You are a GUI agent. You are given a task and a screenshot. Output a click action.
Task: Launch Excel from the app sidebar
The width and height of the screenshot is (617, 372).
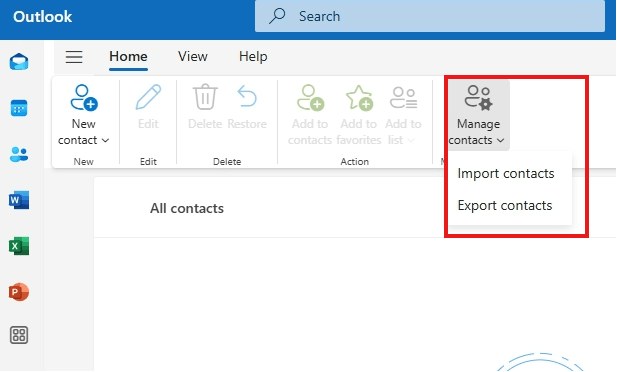pyautogui.click(x=19, y=246)
